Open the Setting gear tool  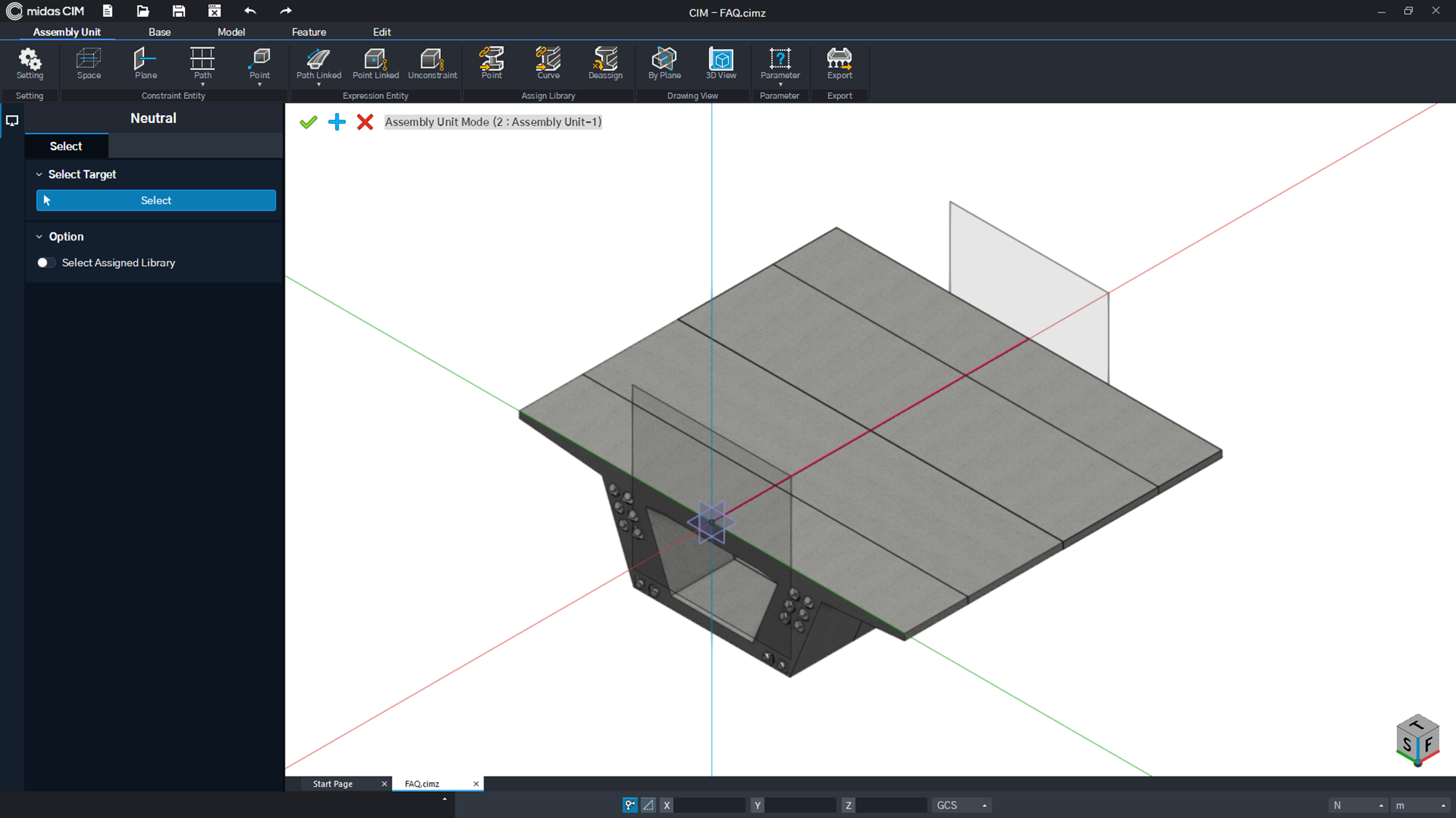coord(30,63)
